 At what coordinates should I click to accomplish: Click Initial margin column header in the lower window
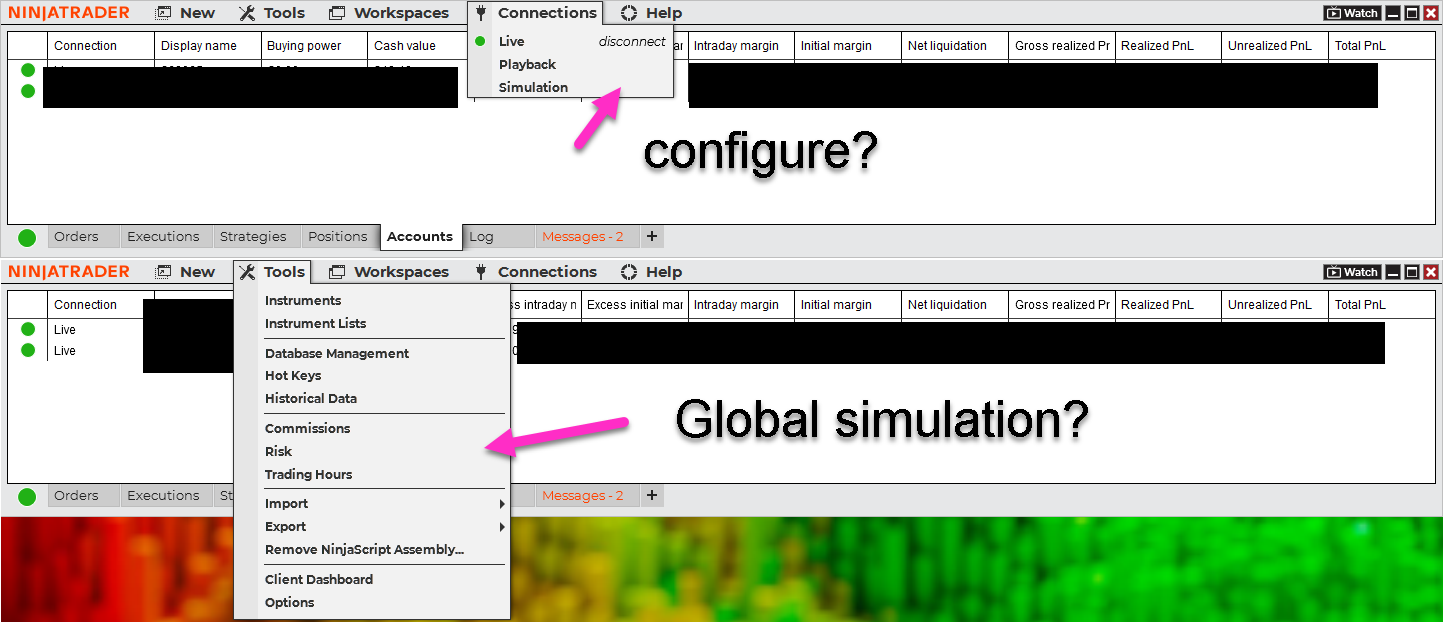pos(848,305)
